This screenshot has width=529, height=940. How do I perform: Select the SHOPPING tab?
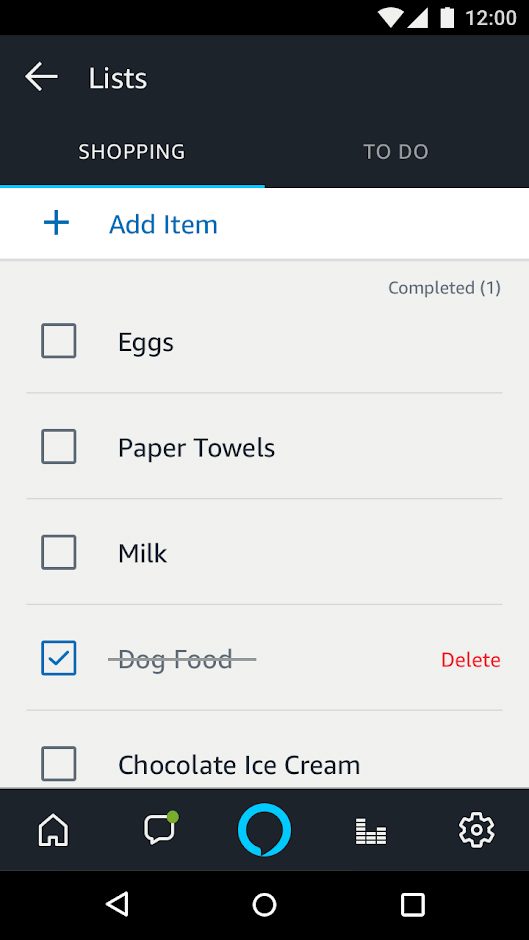click(x=132, y=152)
